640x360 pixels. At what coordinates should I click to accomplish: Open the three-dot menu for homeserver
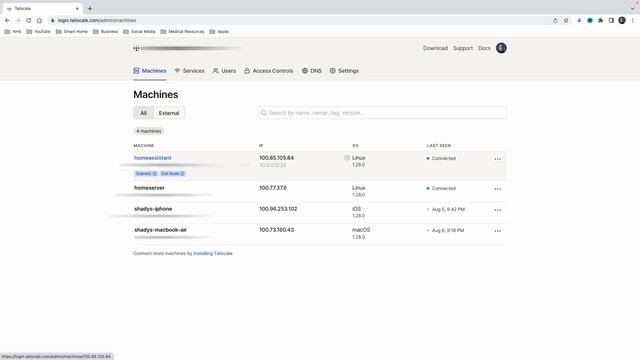[498, 189]
